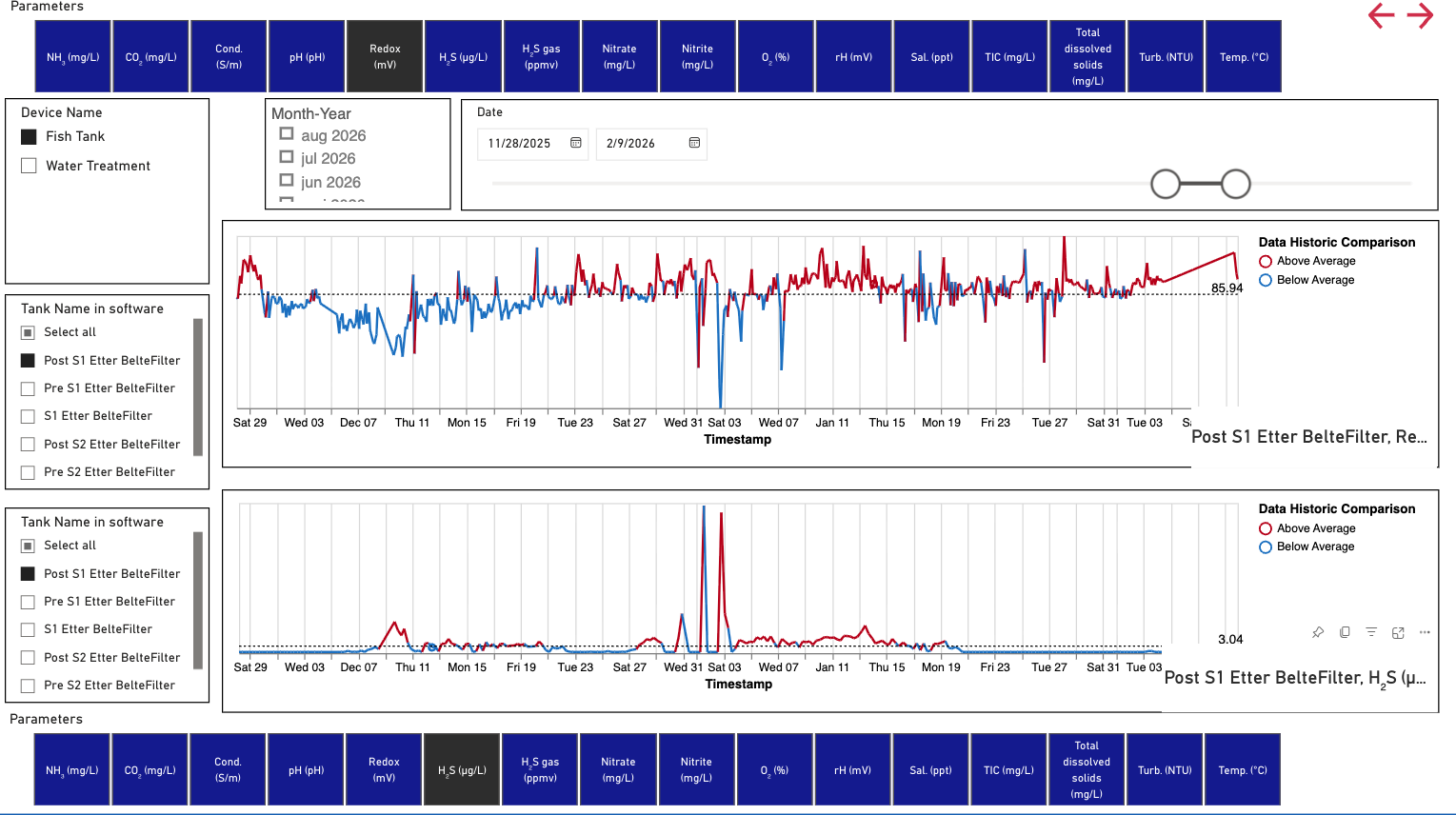Toggle Select all in lower tank list

point(28,546)
